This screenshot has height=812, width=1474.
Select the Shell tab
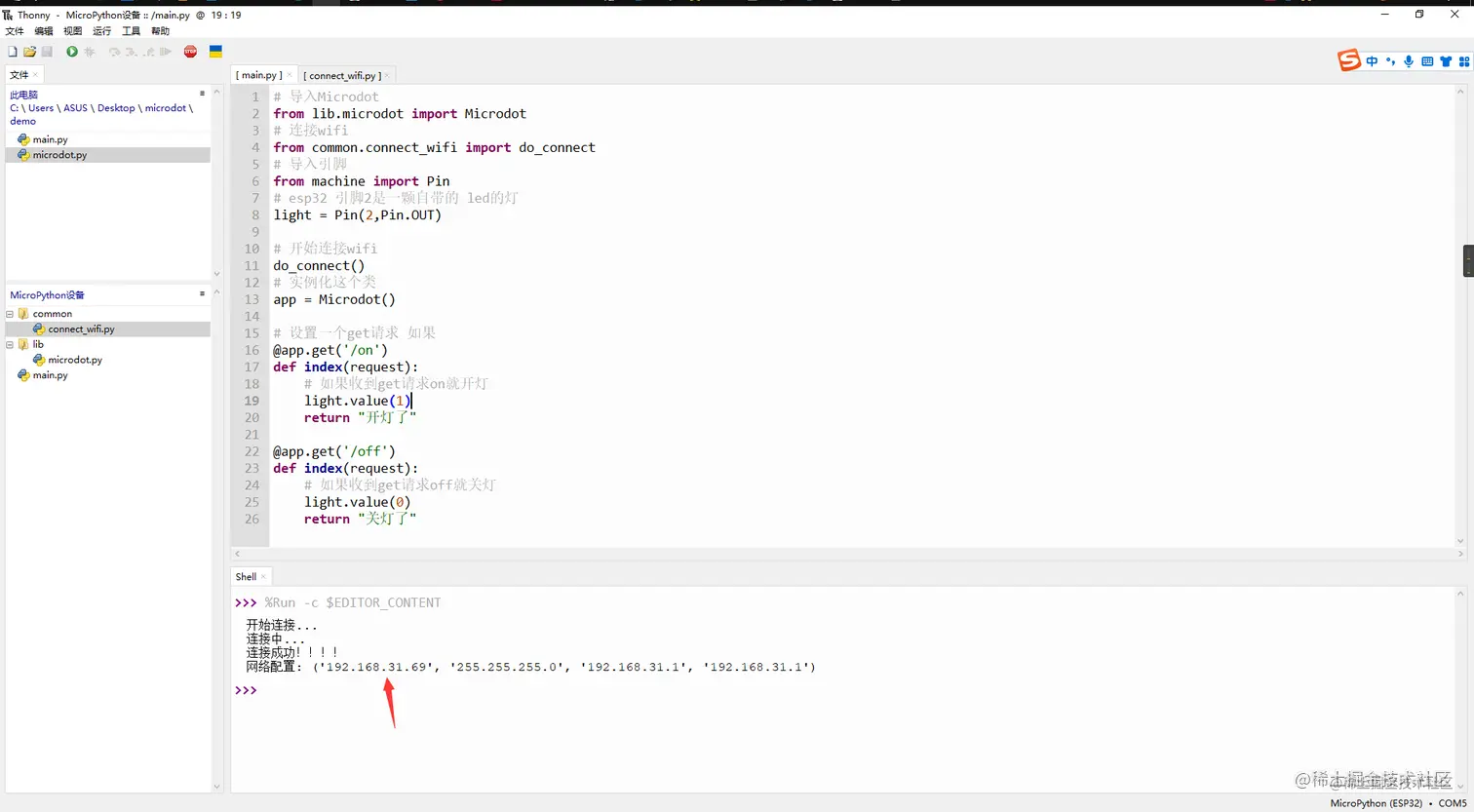pos(245,576)
